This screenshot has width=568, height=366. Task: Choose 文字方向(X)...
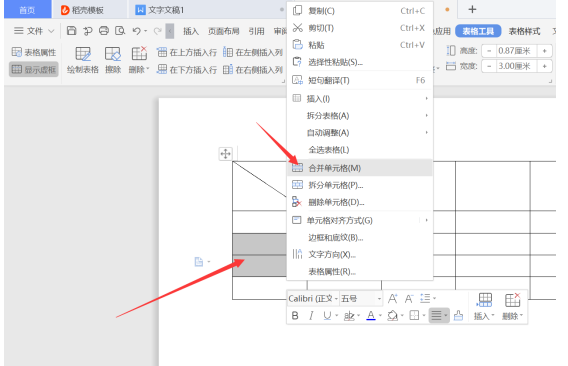tap(360, 254)
